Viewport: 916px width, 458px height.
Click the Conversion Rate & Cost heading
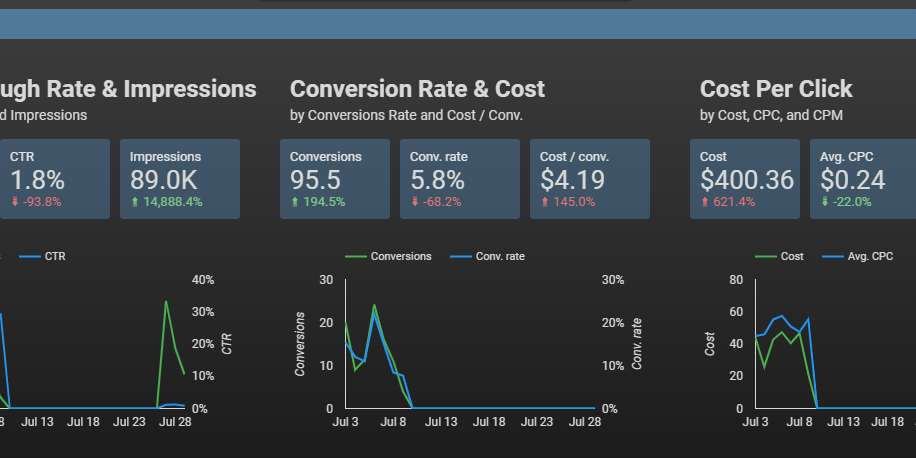(417, 89)
